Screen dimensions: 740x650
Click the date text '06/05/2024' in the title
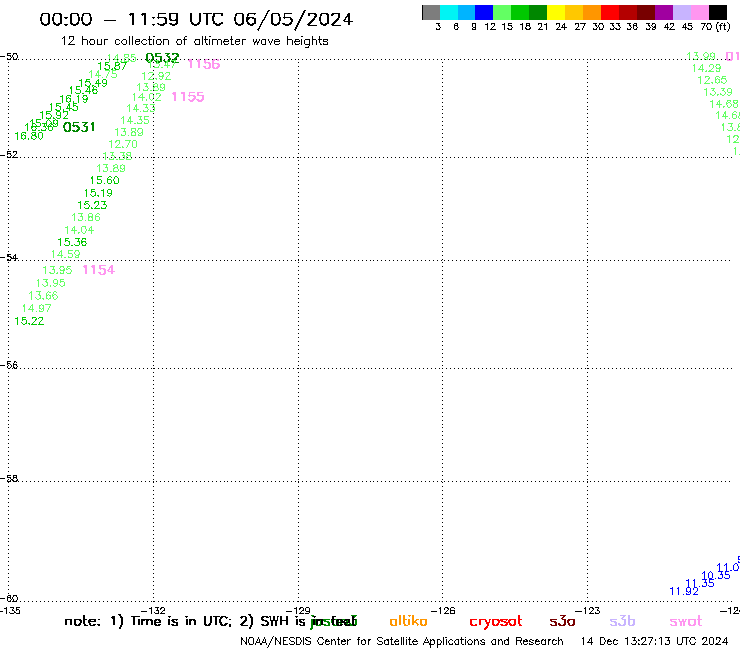tap(293, 20)
